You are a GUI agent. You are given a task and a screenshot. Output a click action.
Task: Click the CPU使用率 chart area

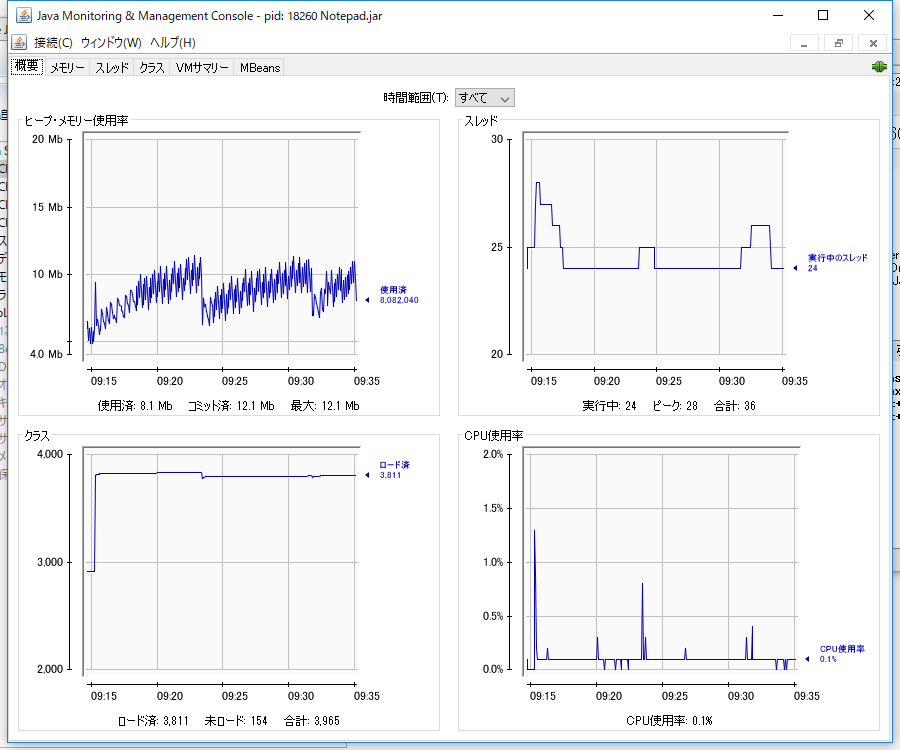(661, 561)
